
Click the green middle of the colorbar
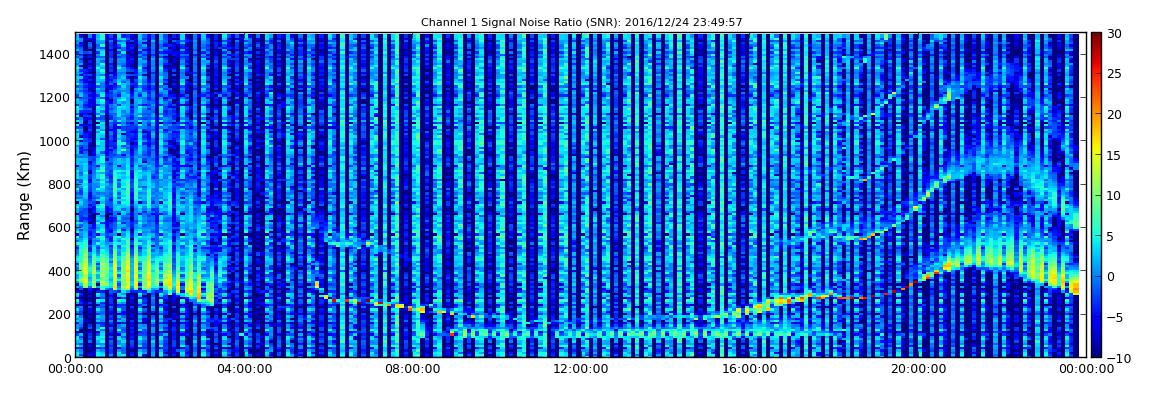(x=1096, y=195)
